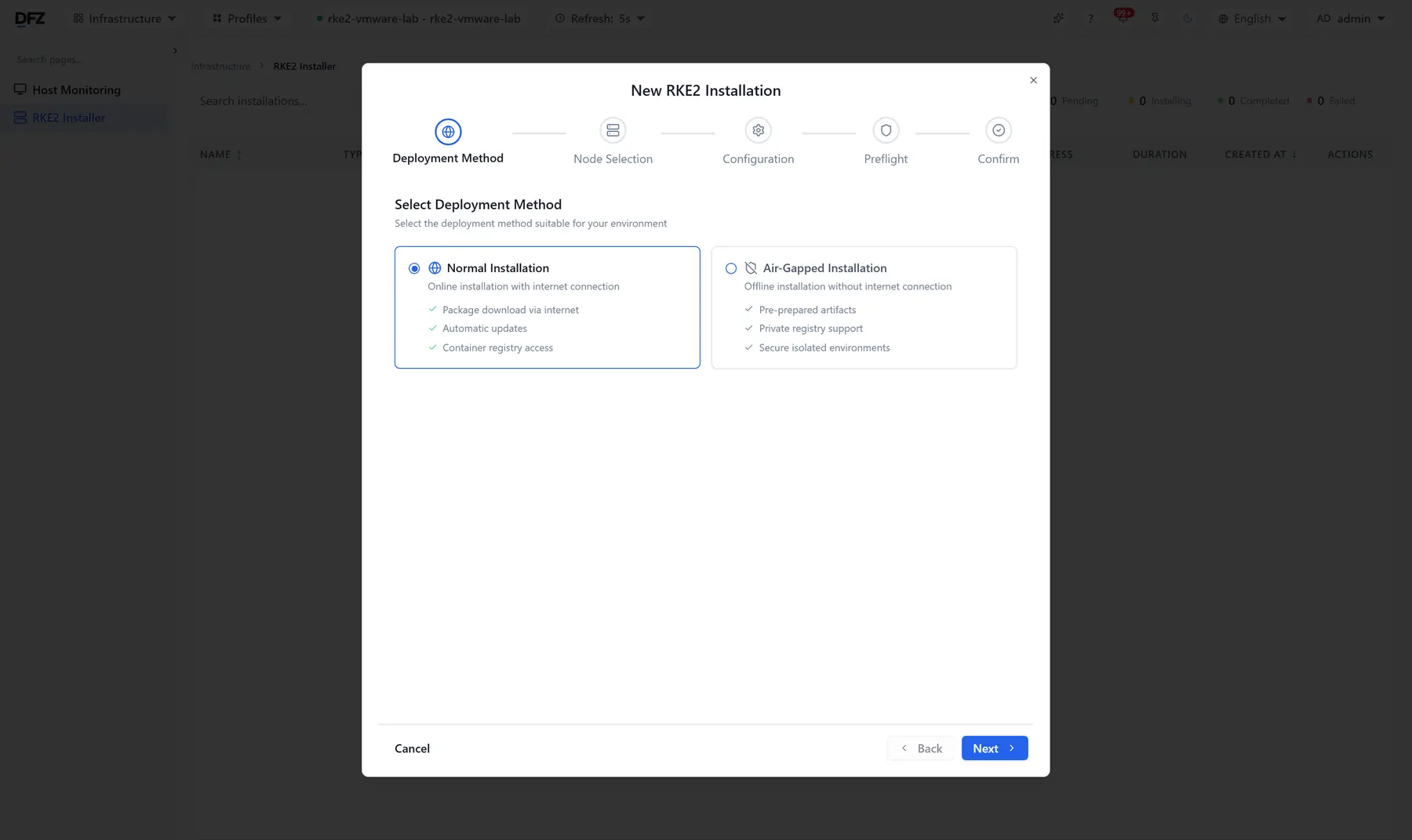This screenshot has height=840, width=1412.
Task: Click the Normal Installation title text
Action: pos(497,268)
